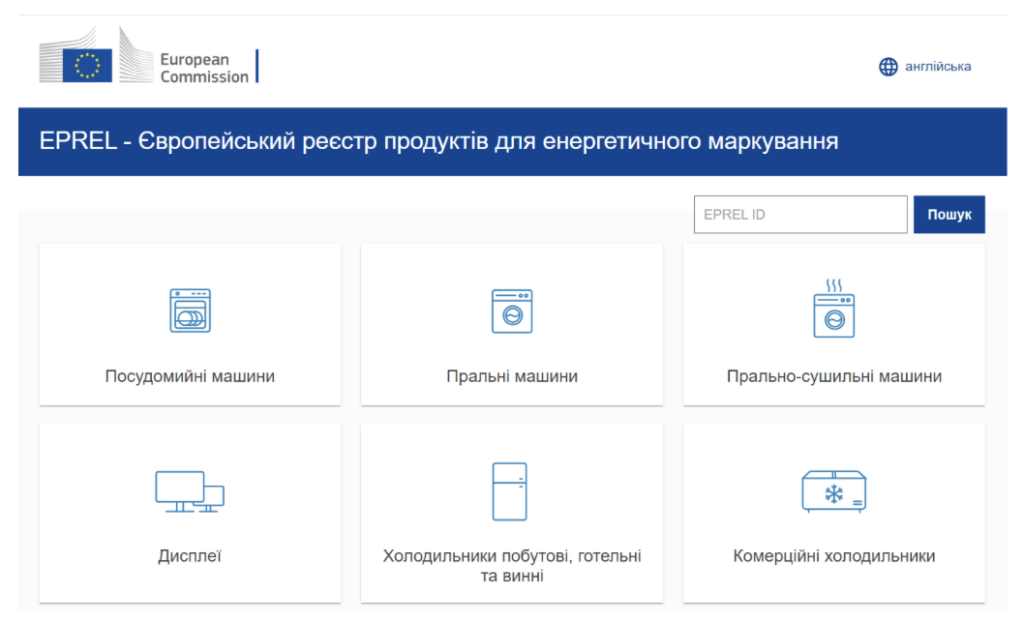Click the washing machine icon
The height and width of the screenshot is (623, 1024).
(512, 311)
